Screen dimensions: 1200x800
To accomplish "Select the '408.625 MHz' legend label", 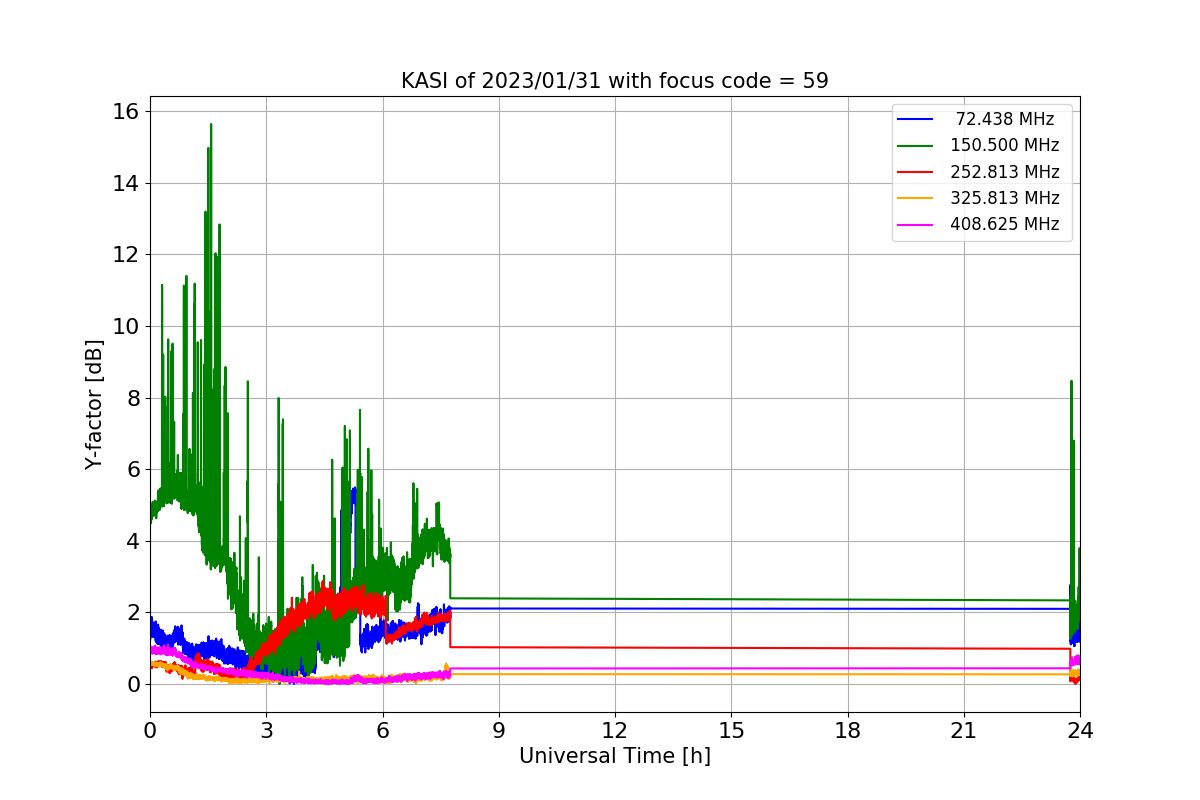I will 1005,224.
